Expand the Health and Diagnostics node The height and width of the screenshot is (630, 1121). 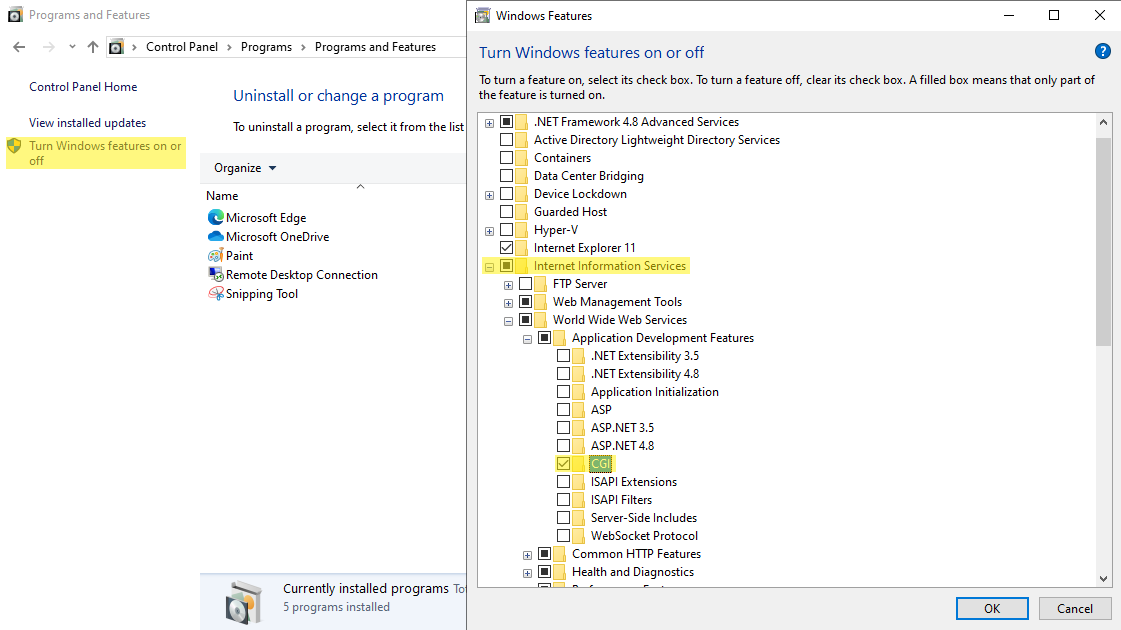click(x=528, y=573)
